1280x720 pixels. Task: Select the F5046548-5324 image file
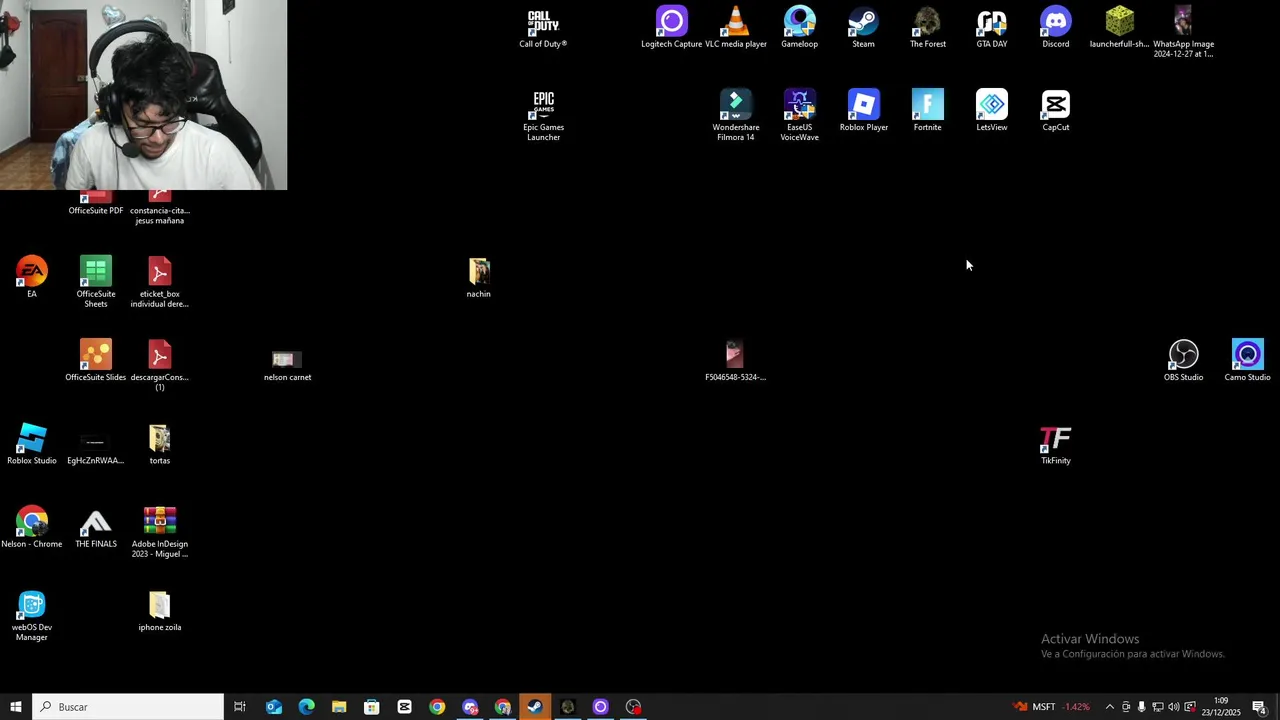coord(735,360)
